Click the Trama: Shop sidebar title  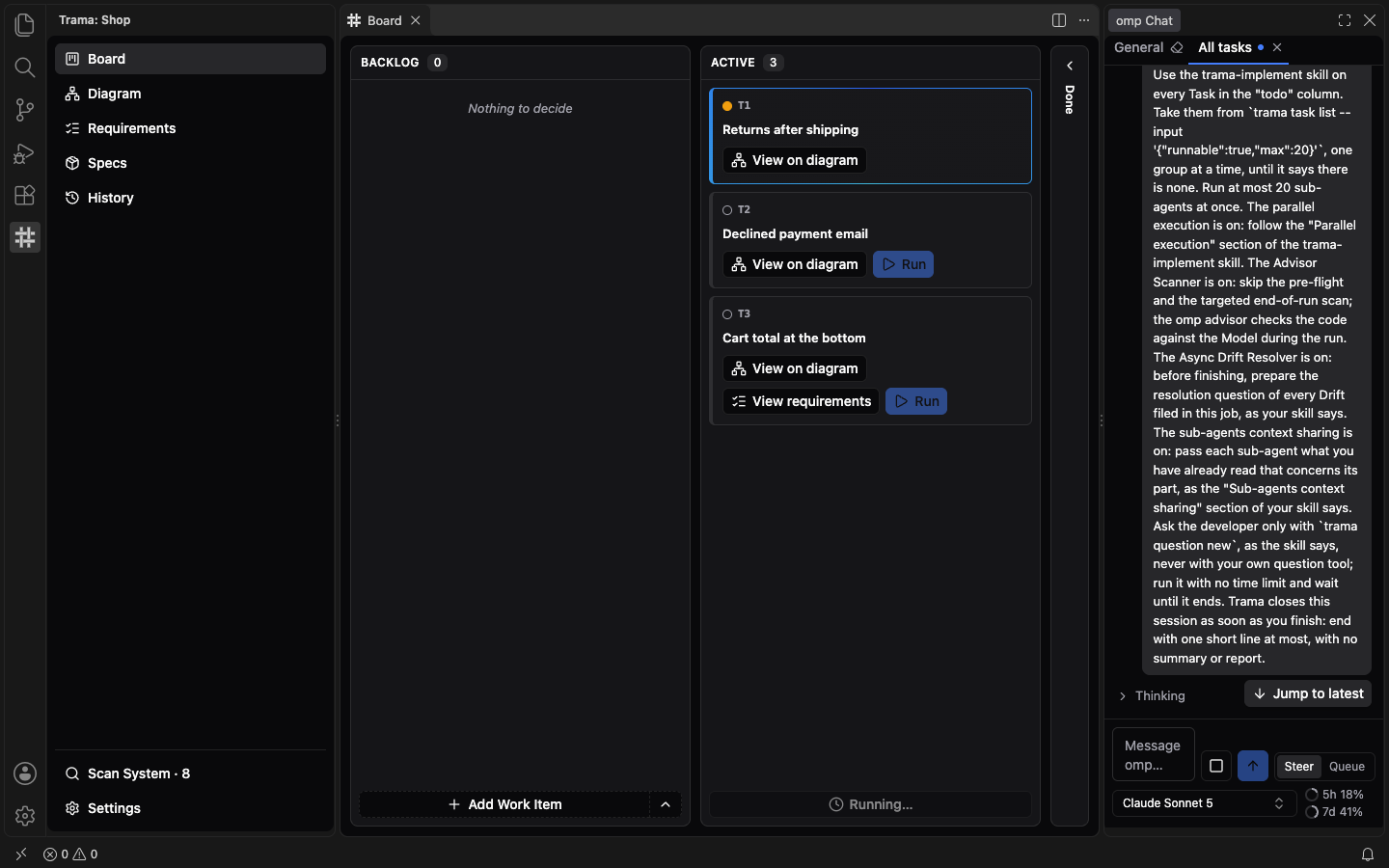point(95,20)
